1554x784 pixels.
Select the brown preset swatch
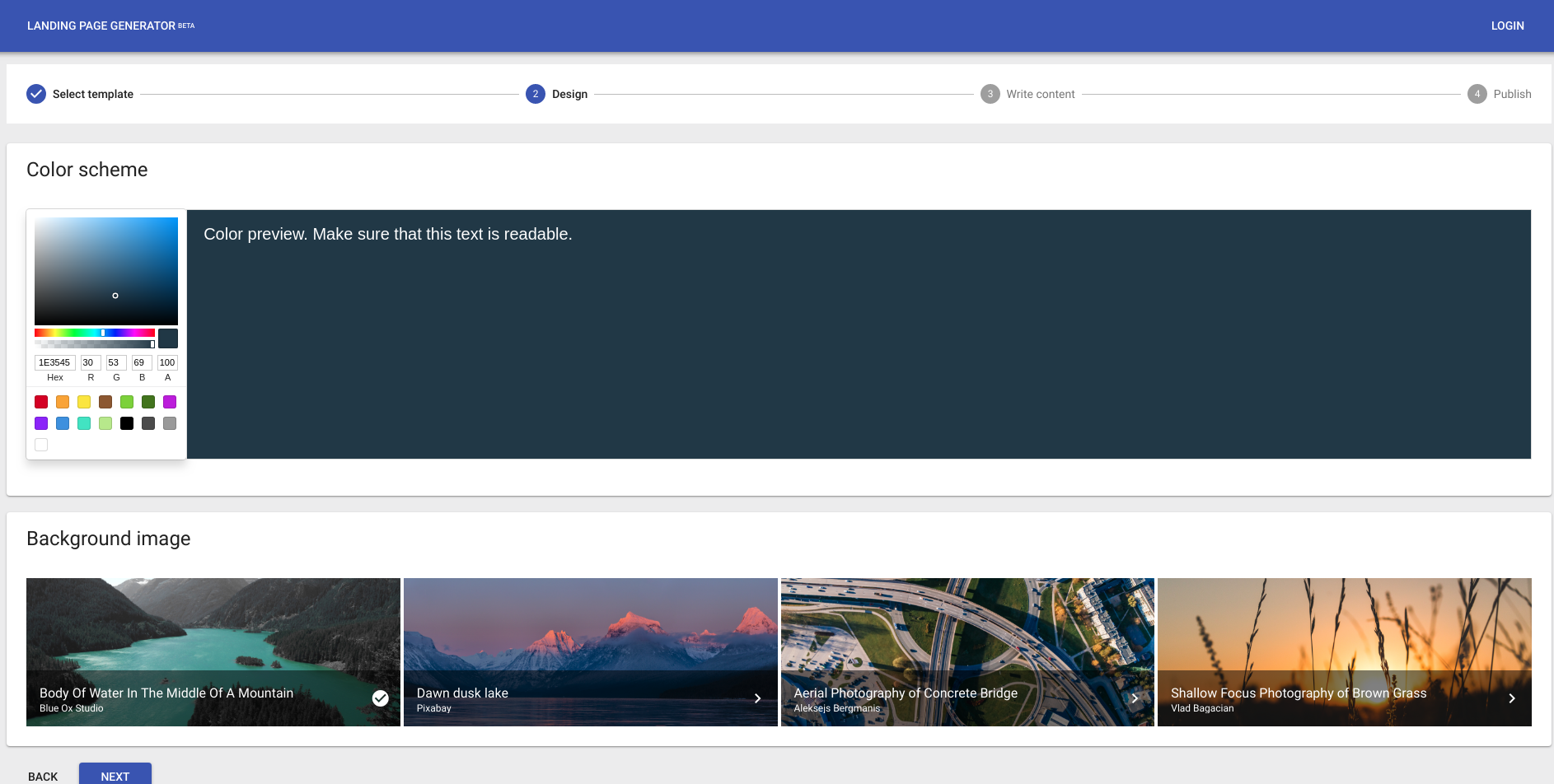point(105,402)
